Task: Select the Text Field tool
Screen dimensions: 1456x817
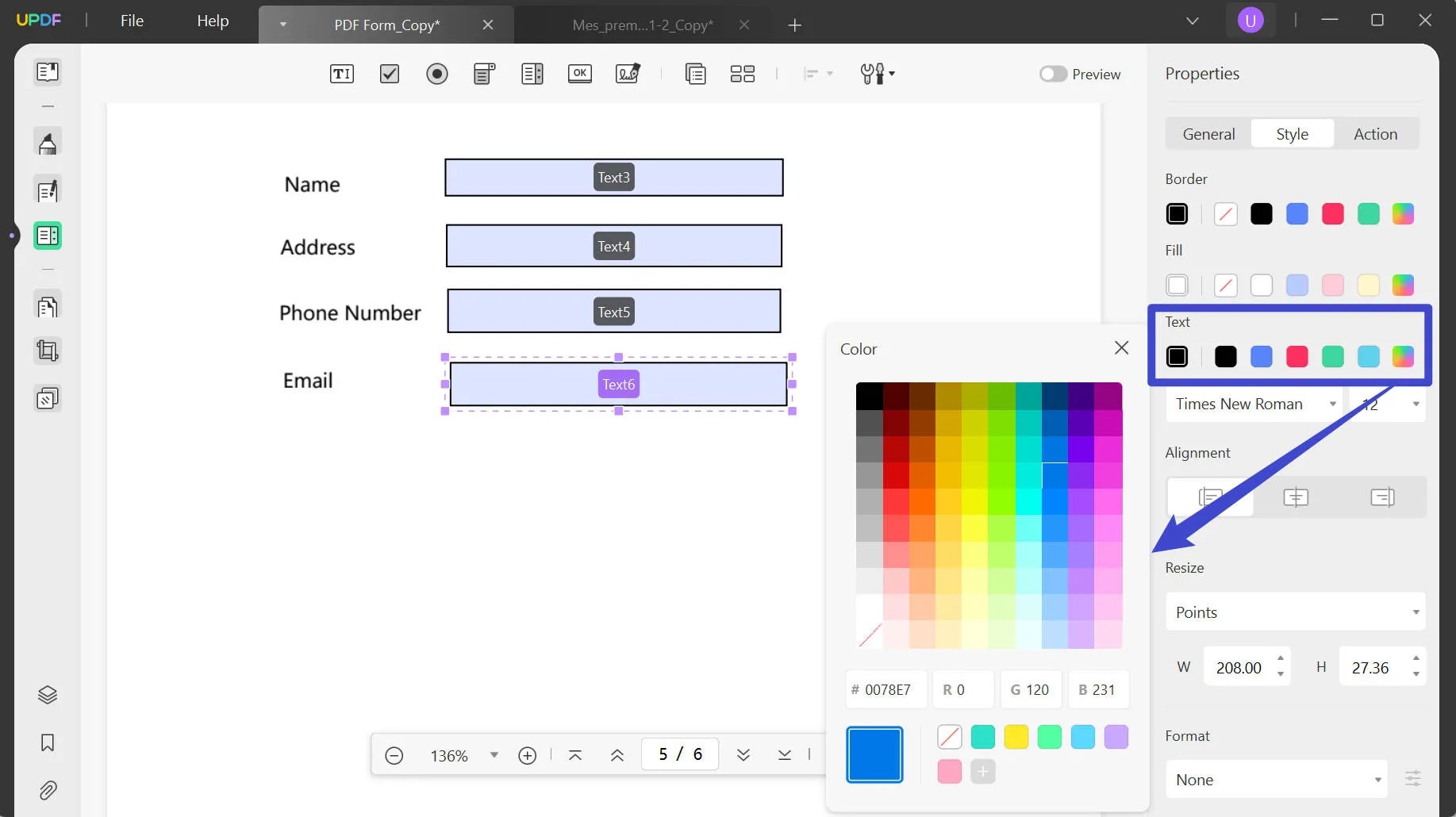Action: click(x=342, y=74)
